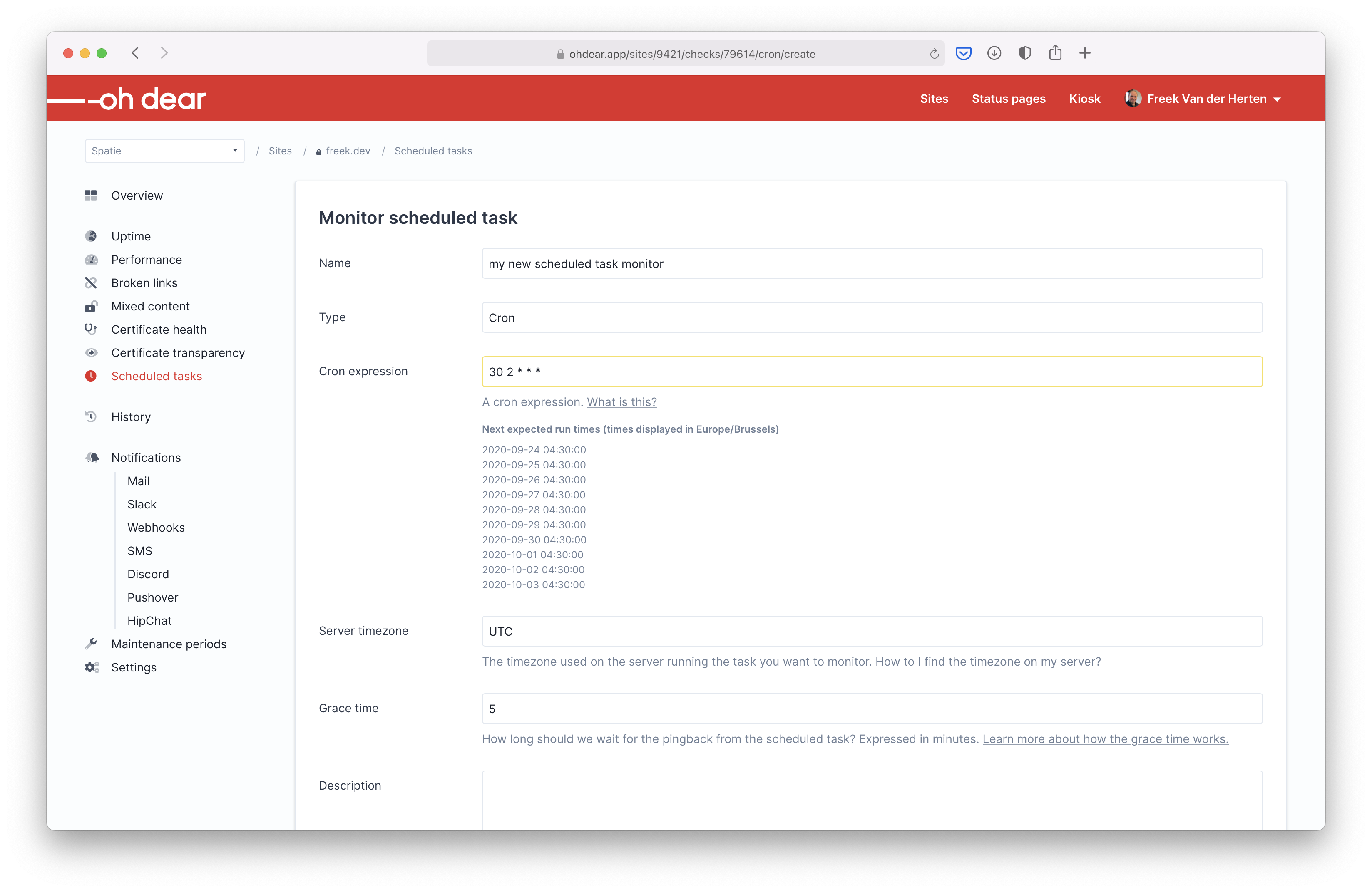Open 'How to I find the timezone' link

(988, 661)
